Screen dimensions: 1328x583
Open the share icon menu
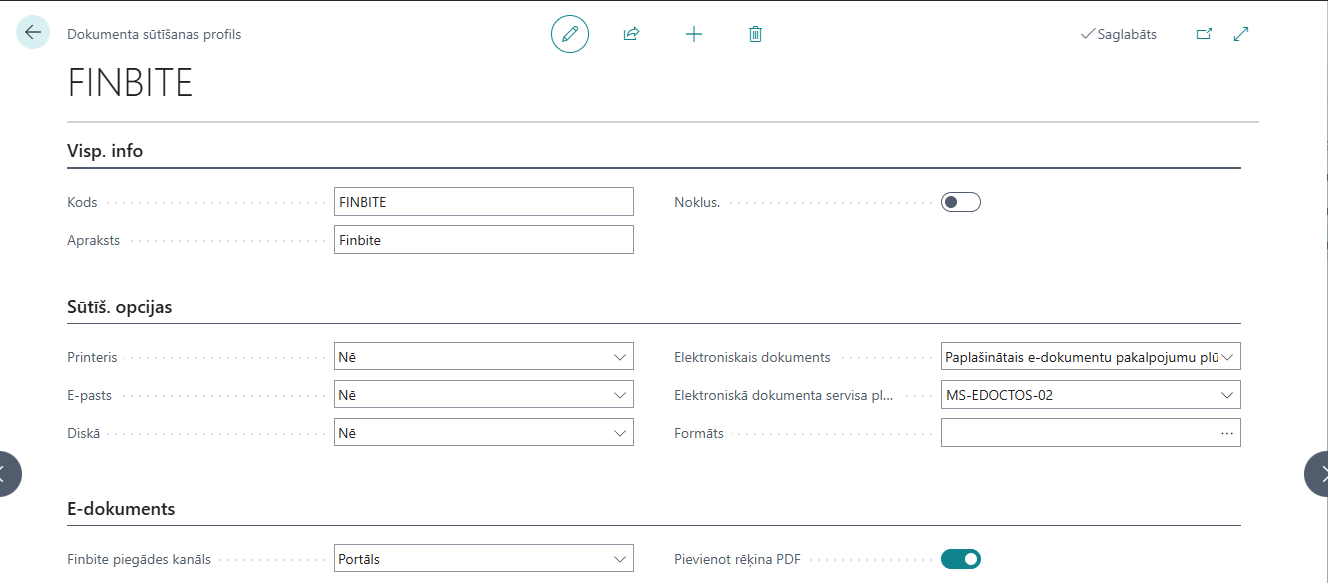631,34
